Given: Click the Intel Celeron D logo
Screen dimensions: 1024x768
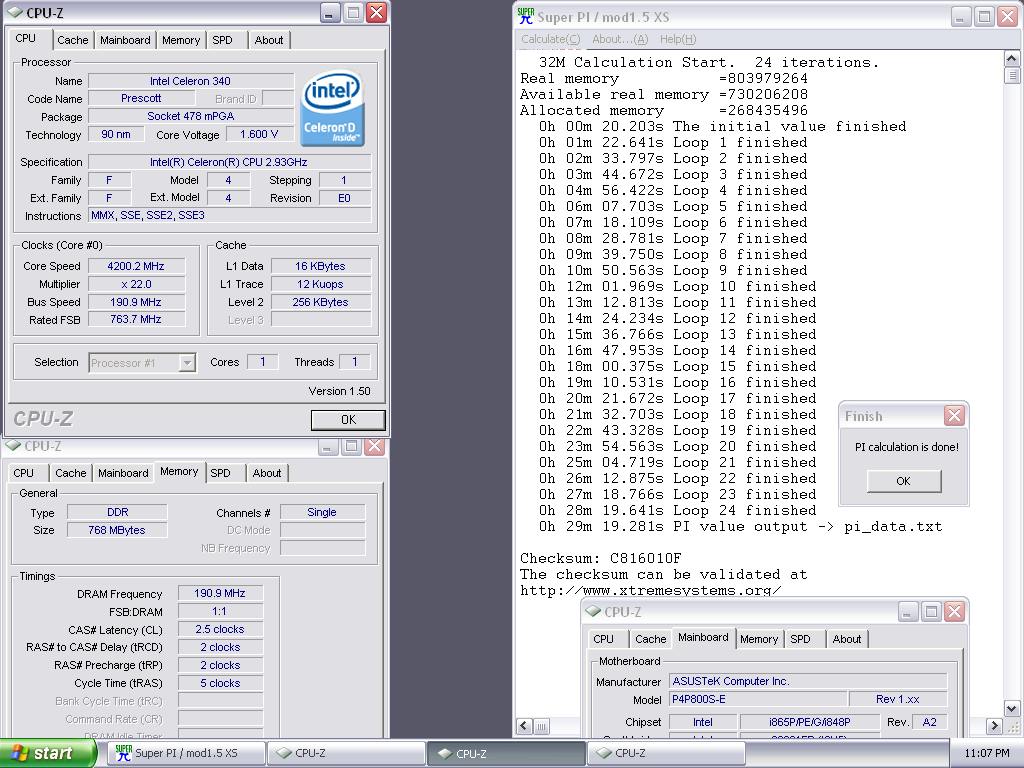Looking at the screenshot, I should click(x=332, y=108).
